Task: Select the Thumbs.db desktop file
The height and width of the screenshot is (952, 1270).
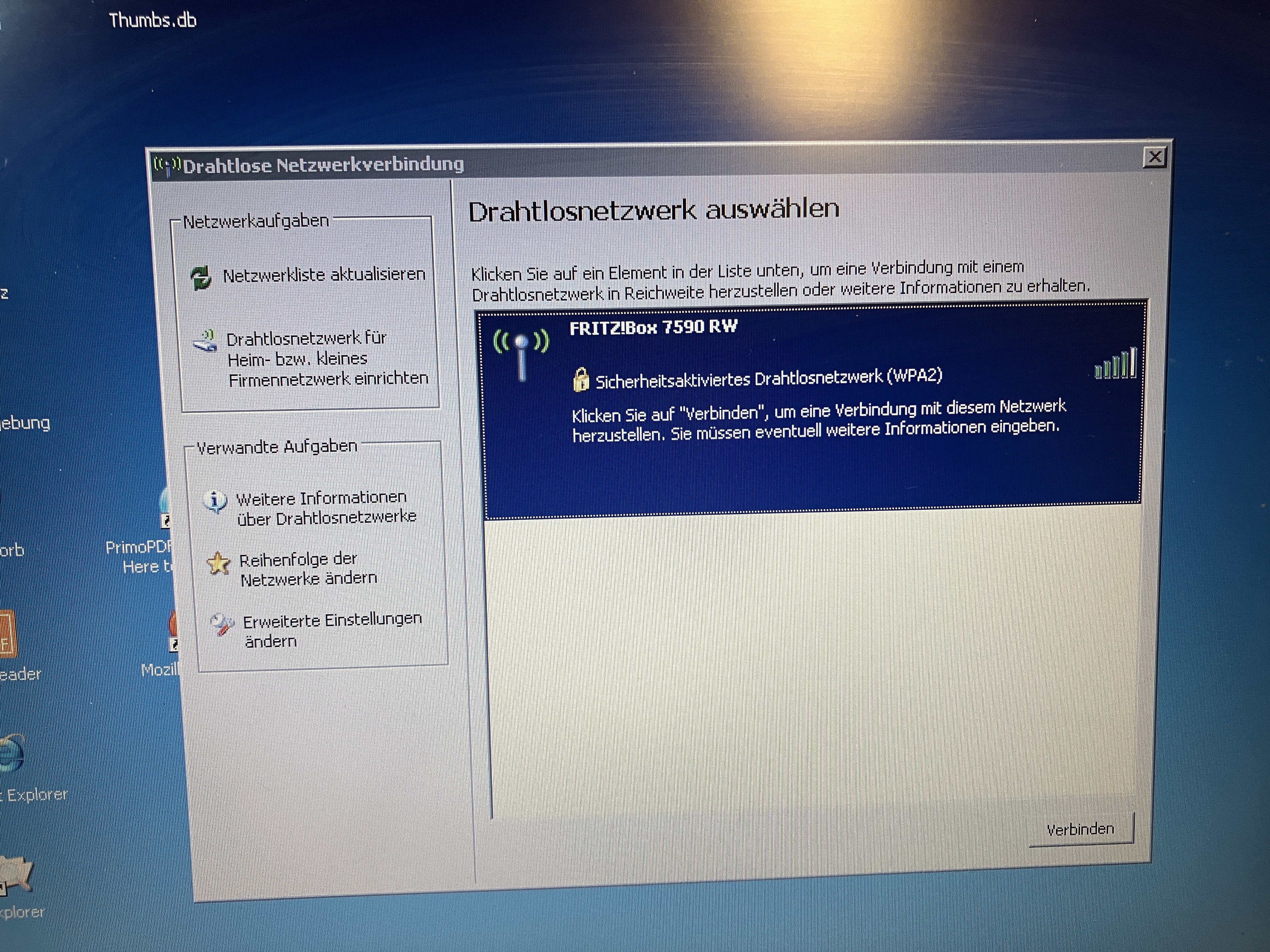Action: [153, 21]
